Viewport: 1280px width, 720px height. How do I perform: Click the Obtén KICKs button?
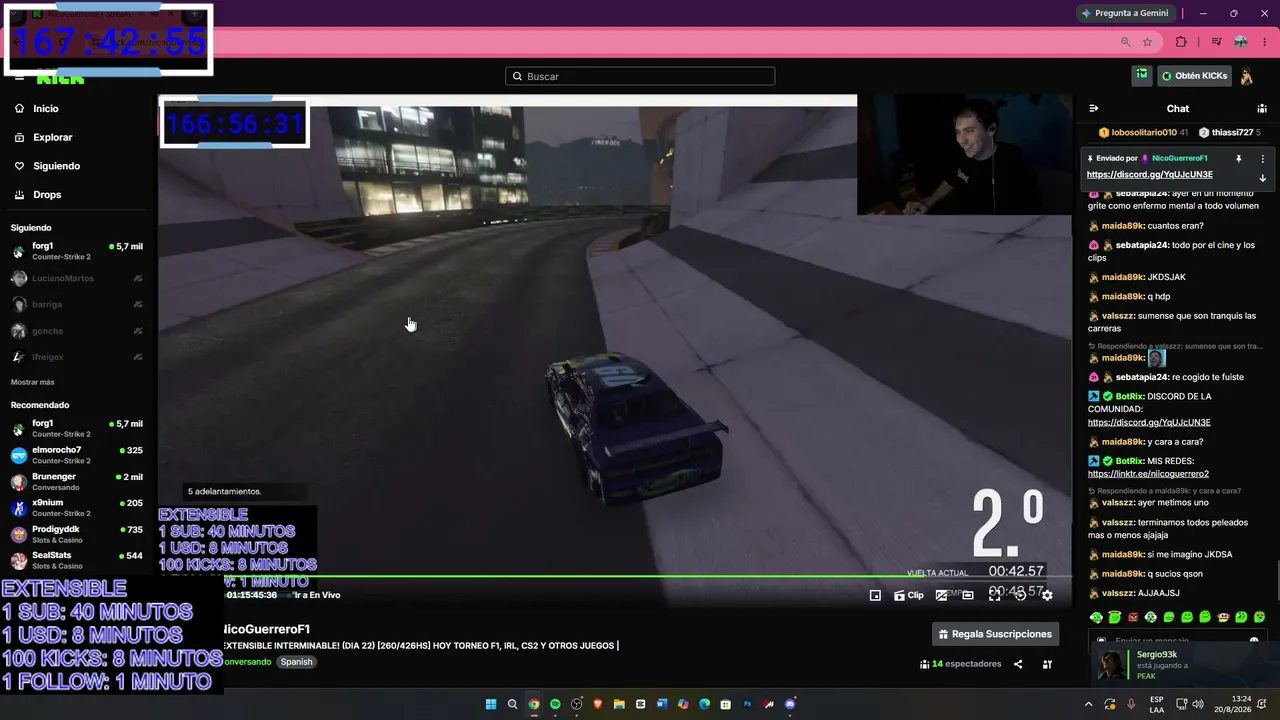1194,76
